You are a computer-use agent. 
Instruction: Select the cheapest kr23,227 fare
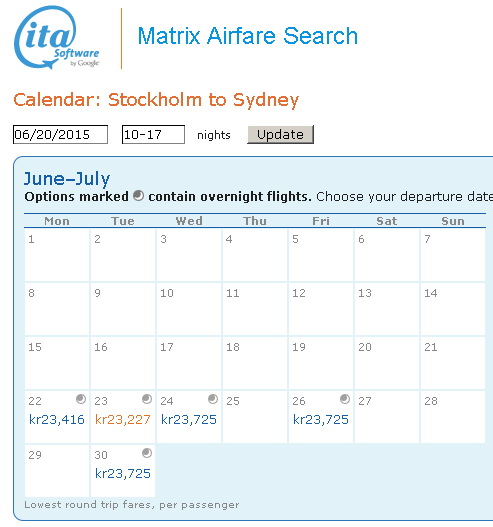(x=123, y=419)
